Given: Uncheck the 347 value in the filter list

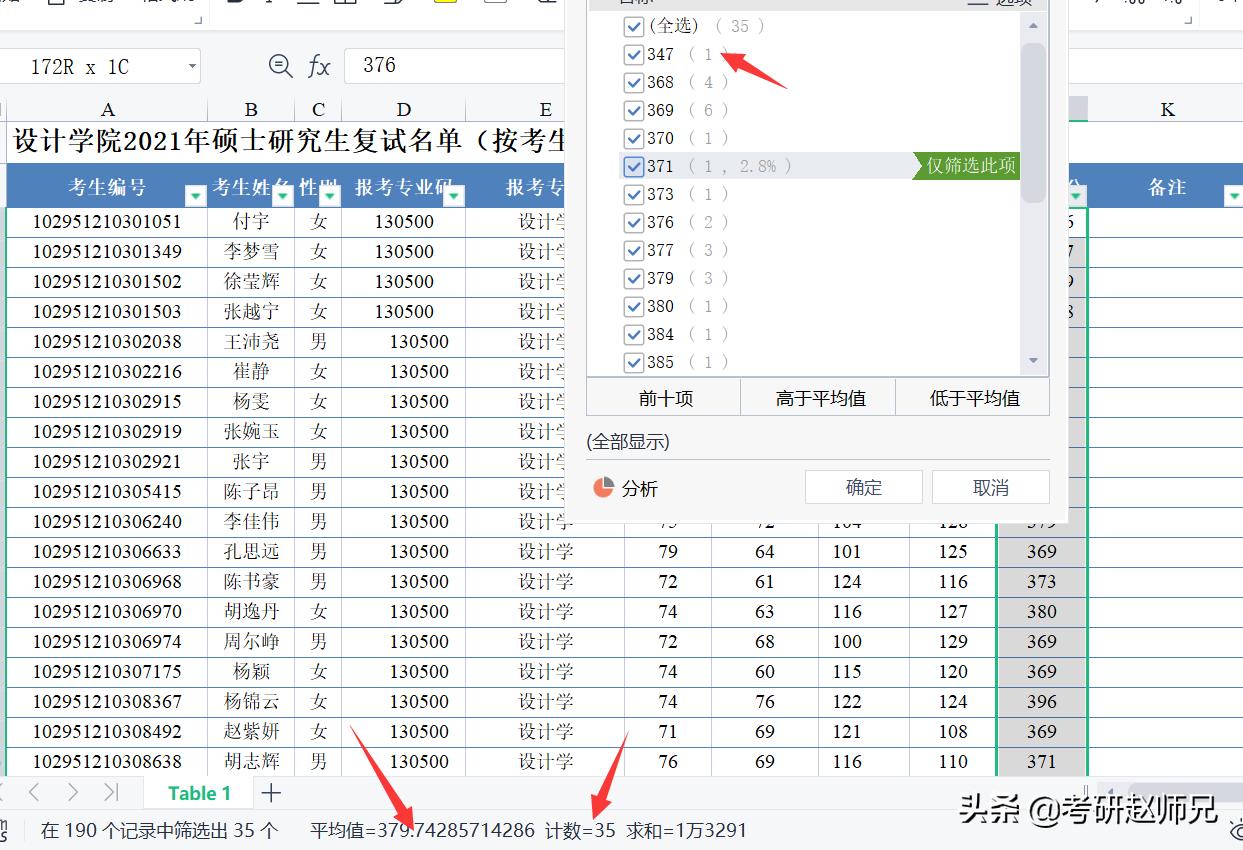Looking at the screenshot, I should (633, 54).
